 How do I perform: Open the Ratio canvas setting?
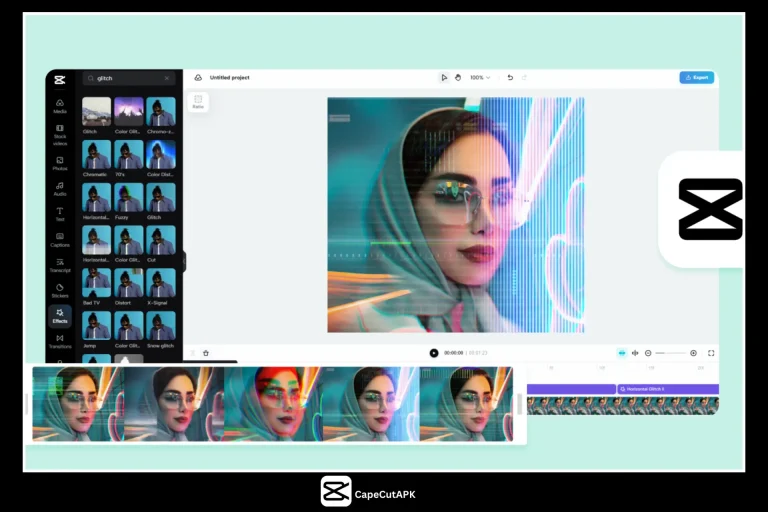[198, 102]
